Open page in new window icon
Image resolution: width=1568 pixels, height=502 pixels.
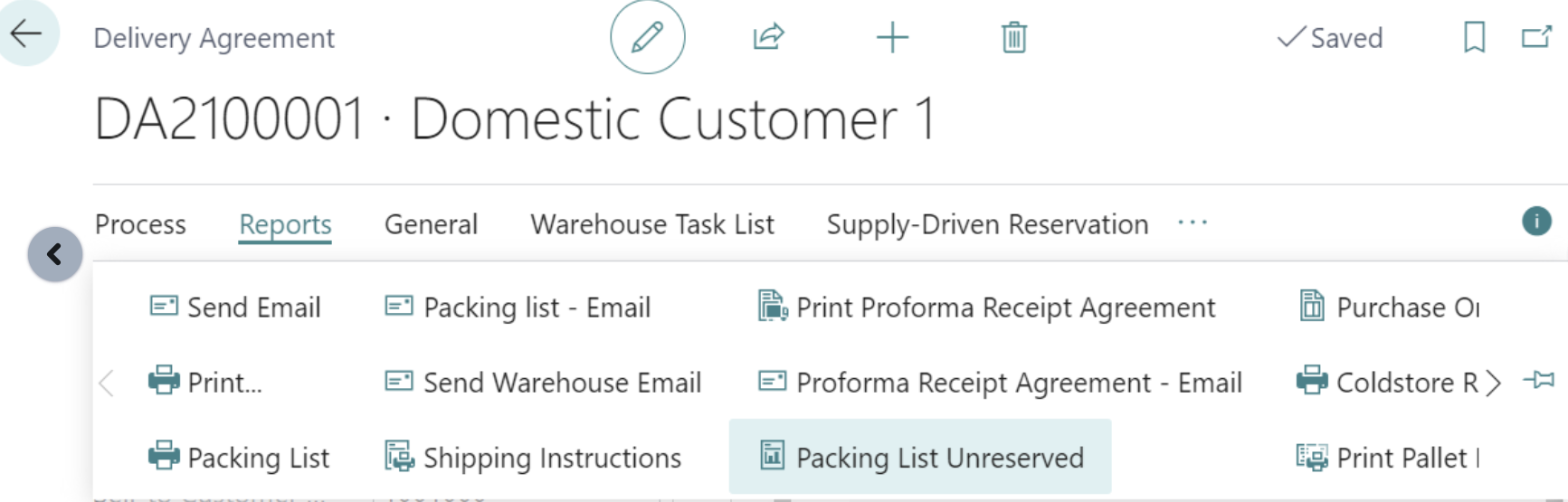(1535, 37)
